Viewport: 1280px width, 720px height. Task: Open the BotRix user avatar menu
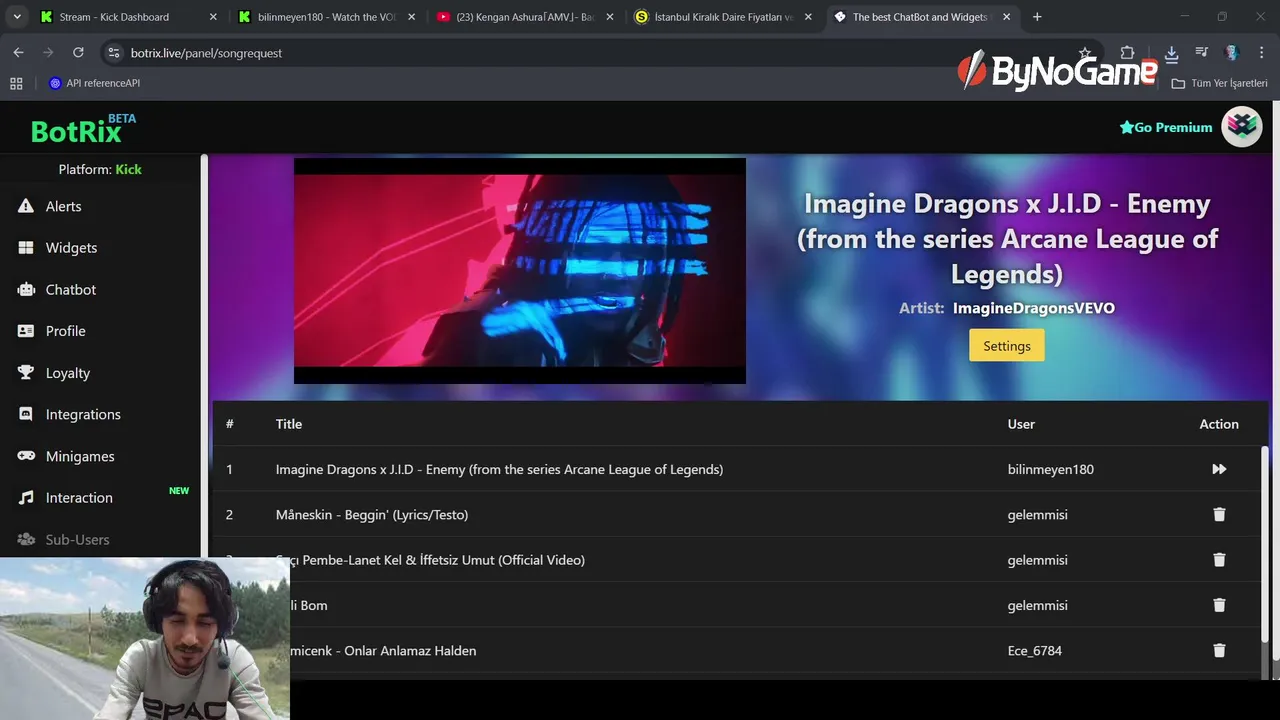(1242, 127)
